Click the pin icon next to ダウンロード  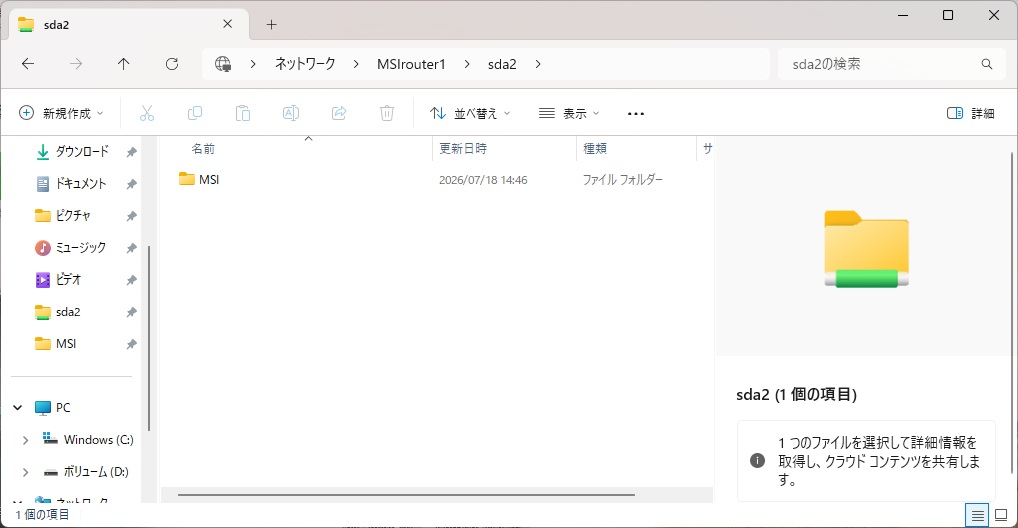tap(131, 152)
